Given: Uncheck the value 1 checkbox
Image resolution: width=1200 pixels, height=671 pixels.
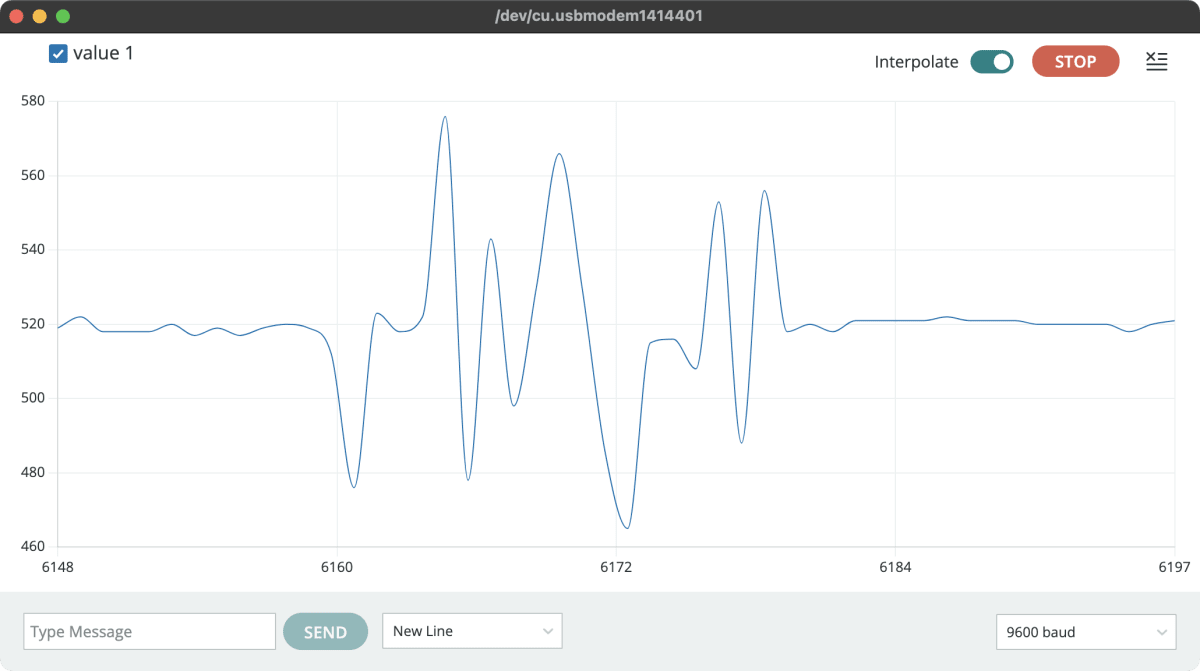Looking at the screenshot, I should tap(58, 53).
